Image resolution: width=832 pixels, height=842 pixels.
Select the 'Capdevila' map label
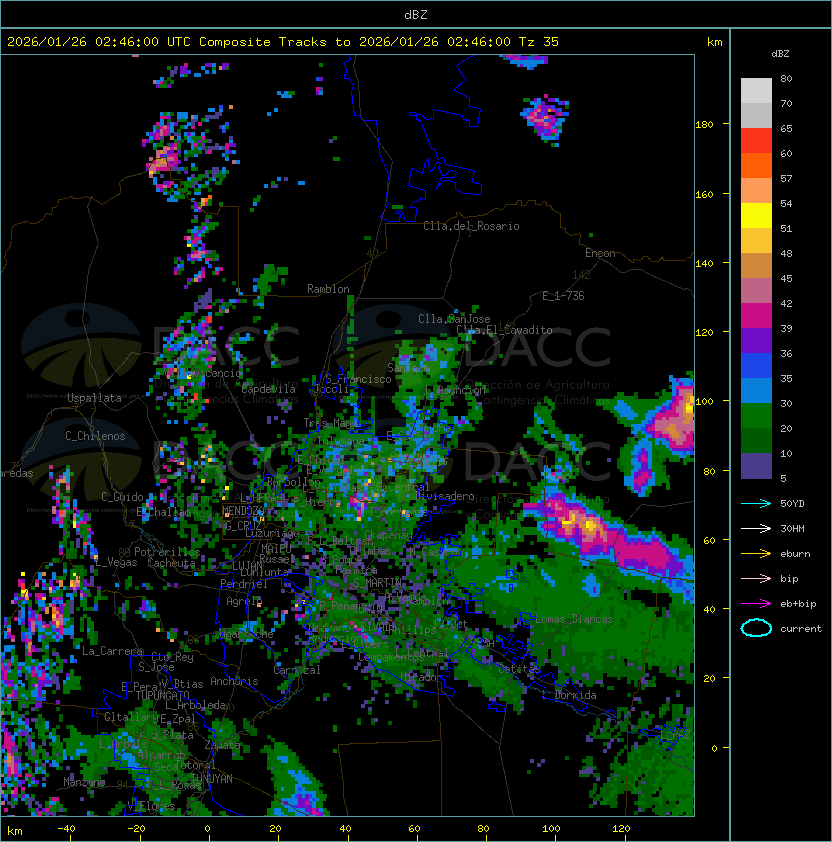pyautogui.click(x=269, y=389)
